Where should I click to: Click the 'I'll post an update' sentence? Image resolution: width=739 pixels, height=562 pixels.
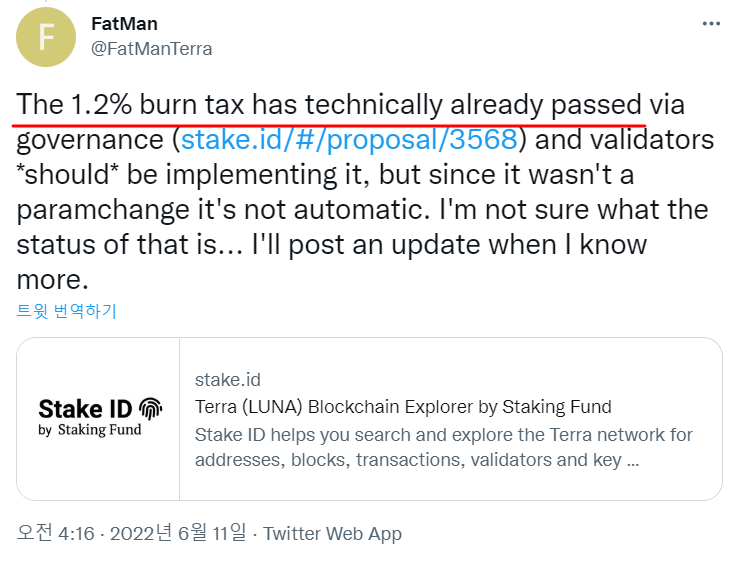point(449,245)
